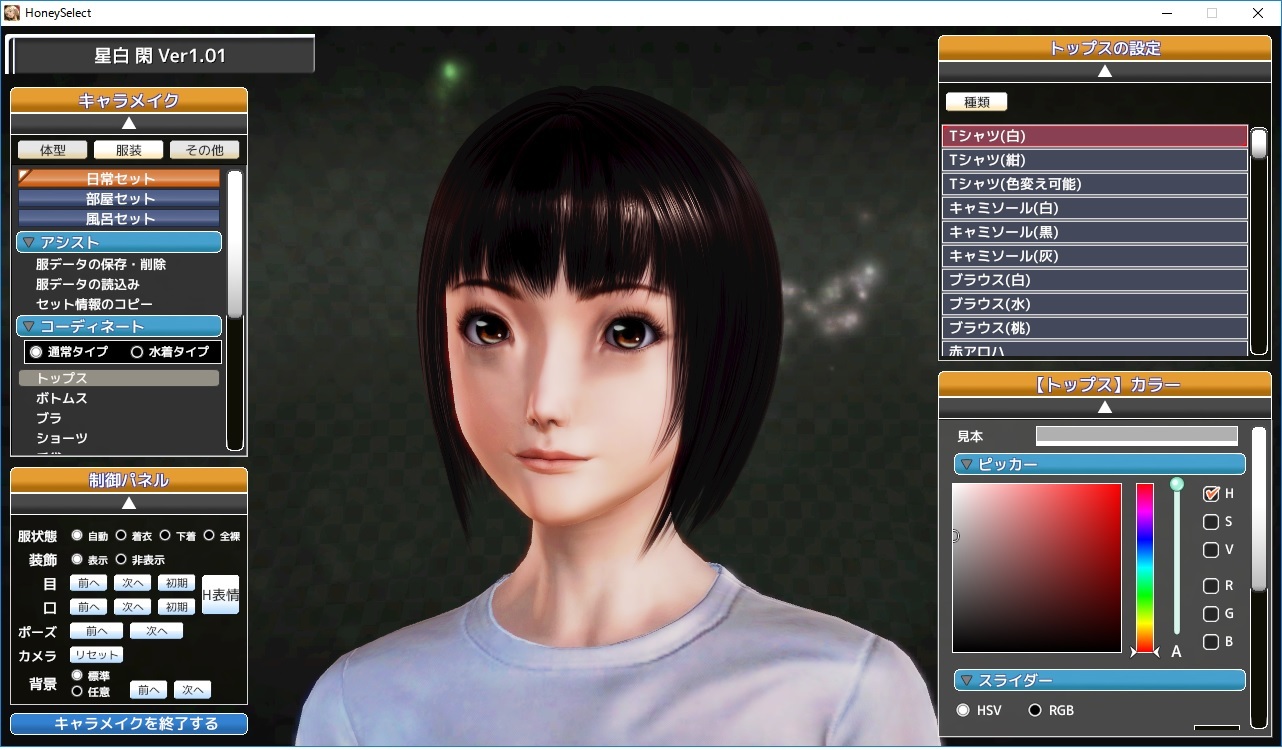Pick a color in the saturation-value square
This screenshot has height=750, width=1282.
1037,568
